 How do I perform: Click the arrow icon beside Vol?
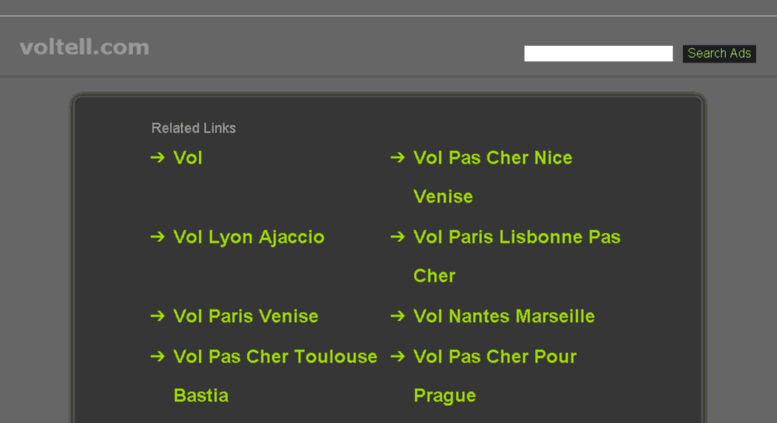pyautogui.click(x=157, y=157)
